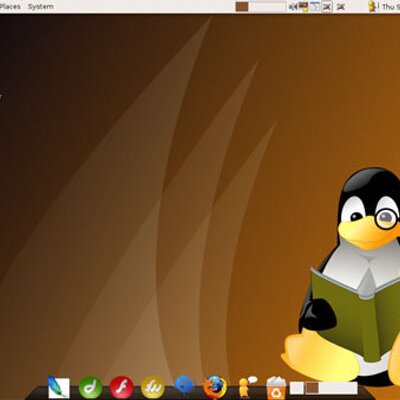This screenshot has width=400, height=400.
Task: Launch Fireworks from the yellow dock icon
Action: coord(153,387)
